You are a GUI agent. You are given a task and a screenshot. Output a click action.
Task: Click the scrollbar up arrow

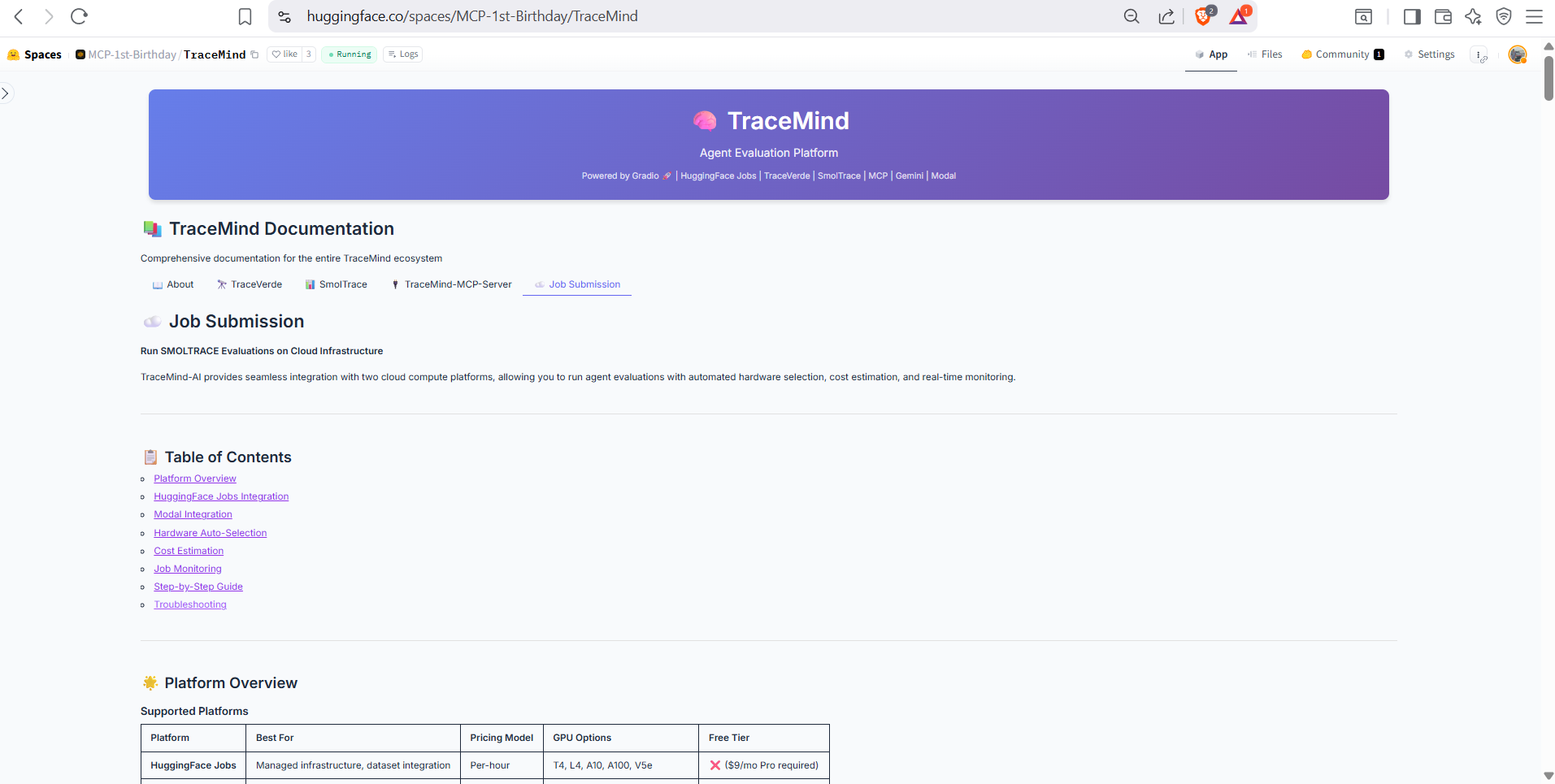point(1548,46)
